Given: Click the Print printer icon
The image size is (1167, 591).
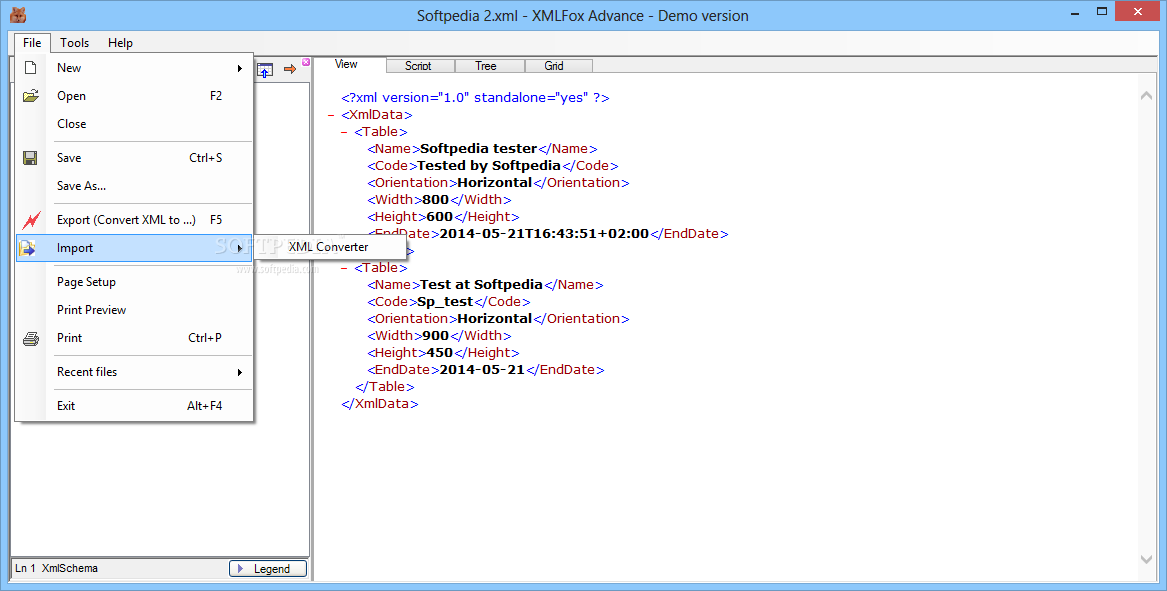Looking at the screenshot, I should coord(30,338).
